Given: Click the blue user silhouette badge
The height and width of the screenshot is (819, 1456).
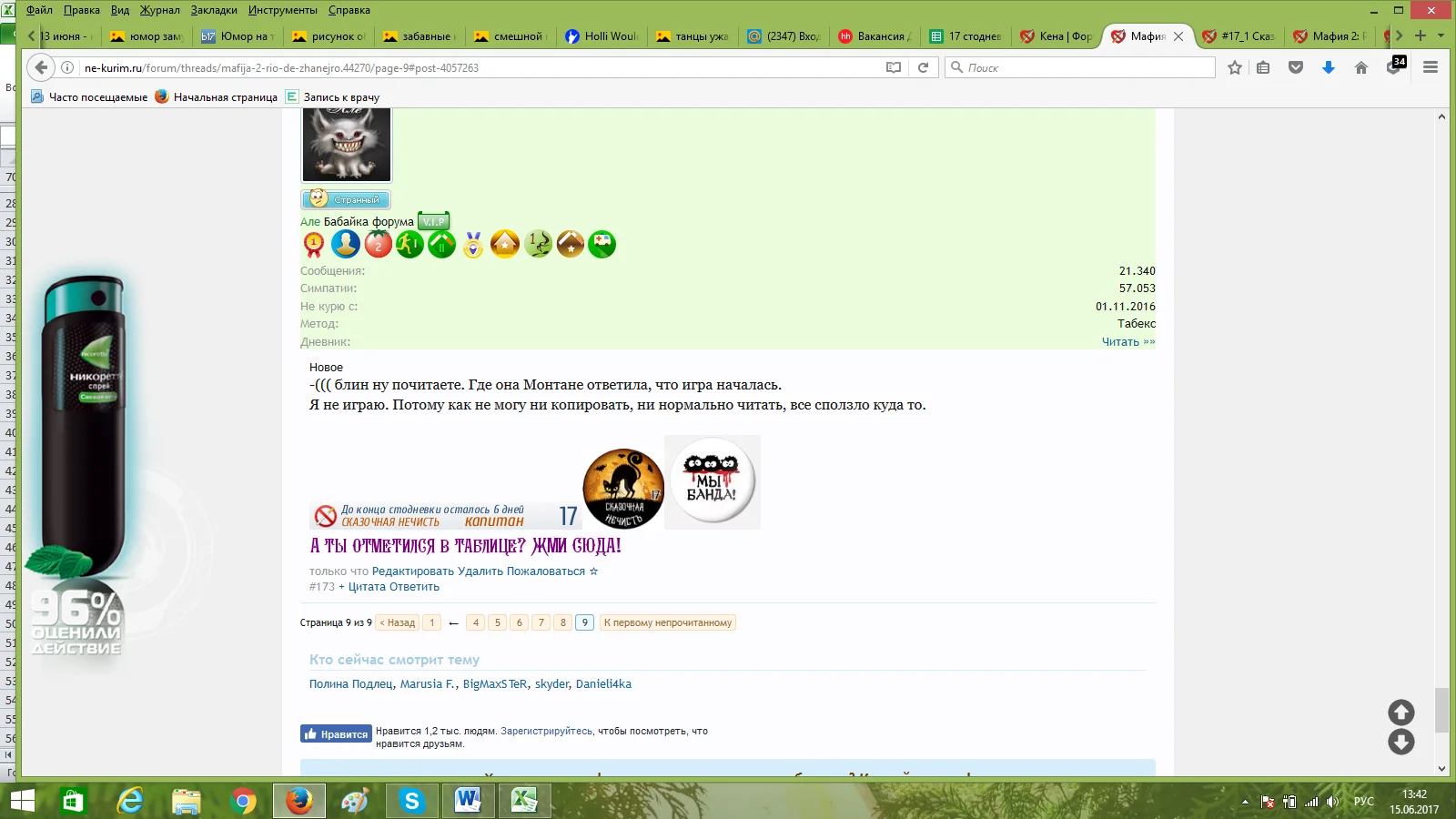Looking at the screenshot, I should [x=346, y=243].
